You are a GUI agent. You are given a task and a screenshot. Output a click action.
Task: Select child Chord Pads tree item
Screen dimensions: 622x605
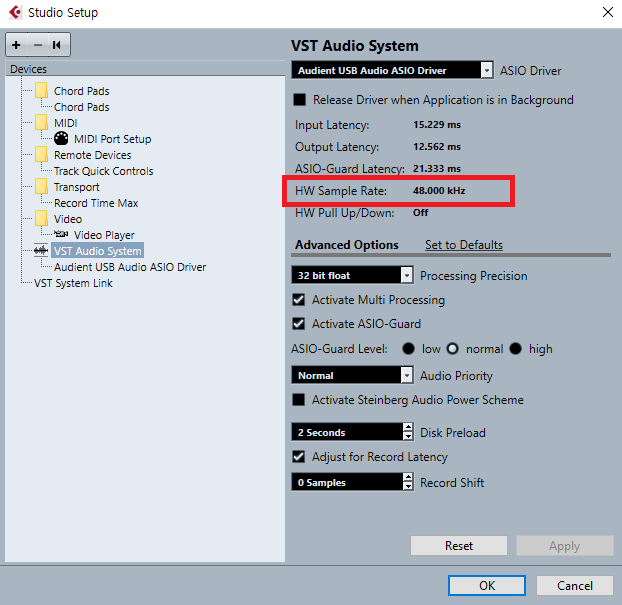[82, 107]
